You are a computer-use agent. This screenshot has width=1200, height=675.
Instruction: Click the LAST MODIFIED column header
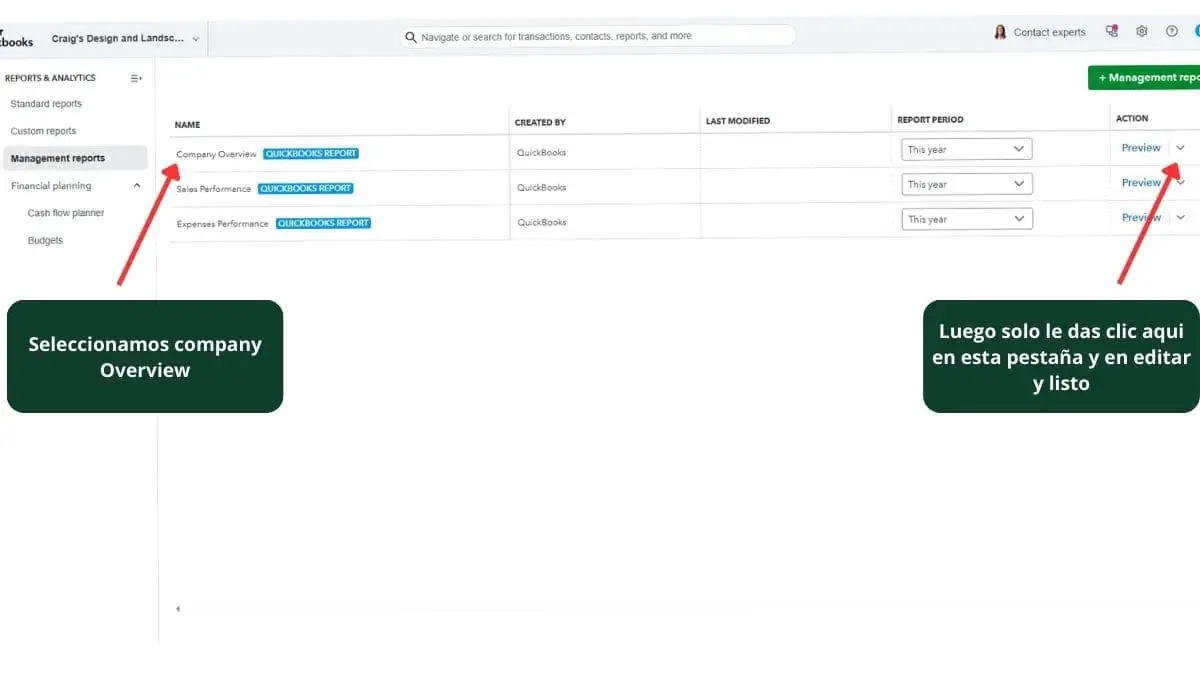click(x=738, y=121)
